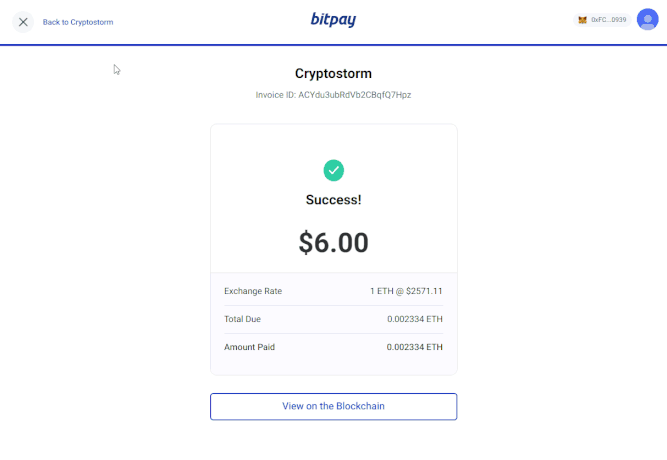
Task: Click the Success! message text
Action: point(333,200)
